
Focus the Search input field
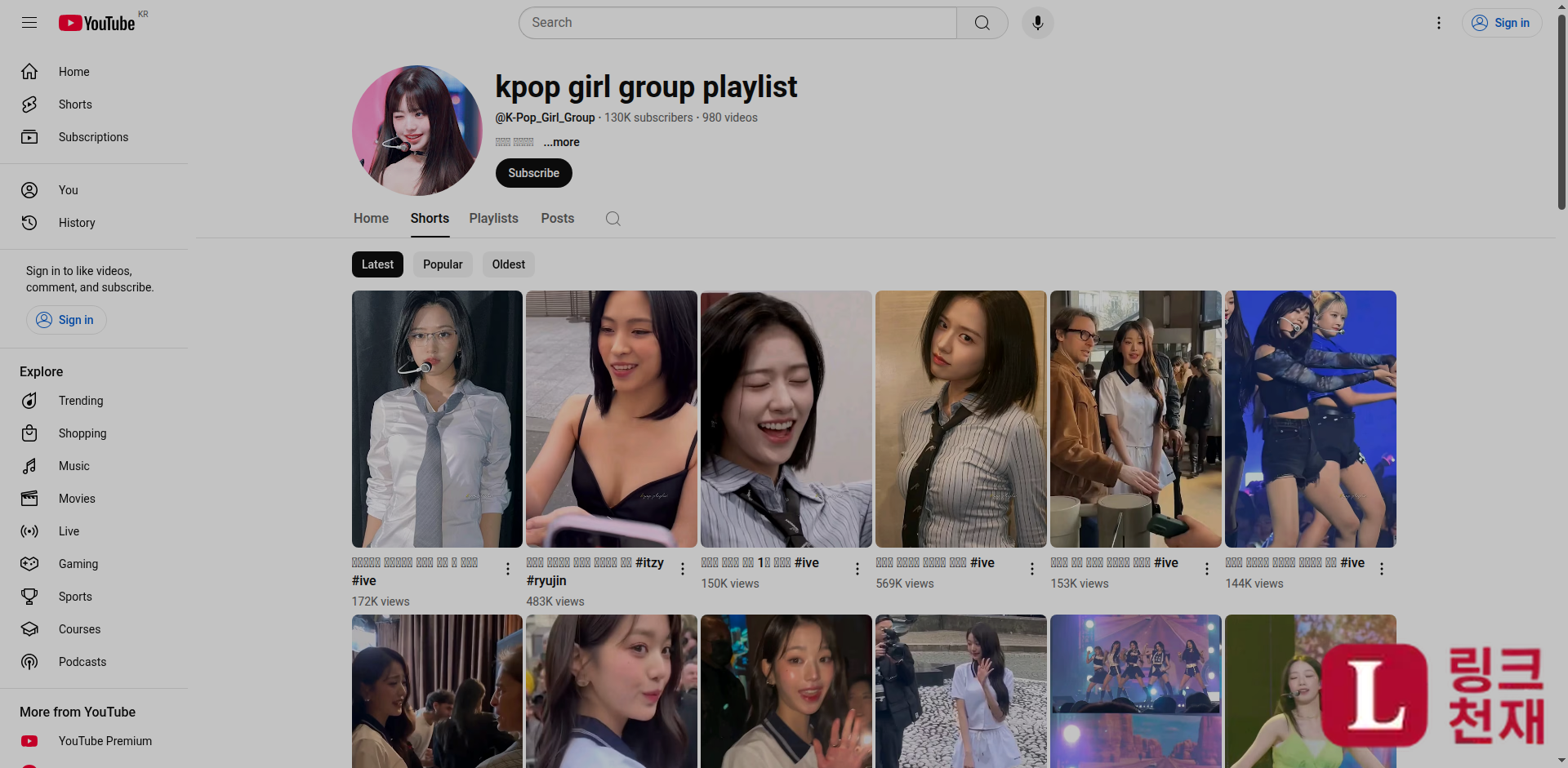(737, 23)
